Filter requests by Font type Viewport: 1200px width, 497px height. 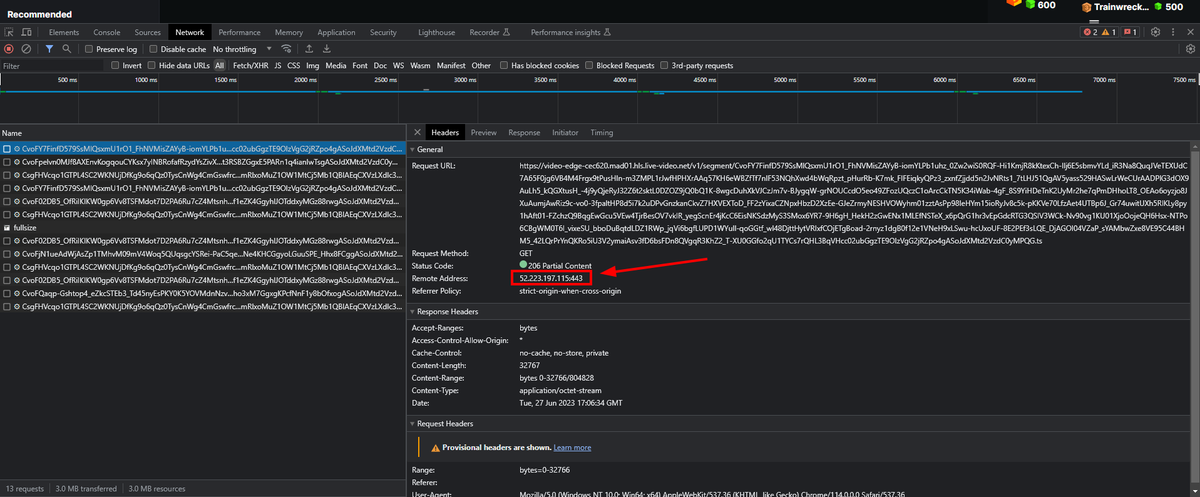tap(360, 65)
